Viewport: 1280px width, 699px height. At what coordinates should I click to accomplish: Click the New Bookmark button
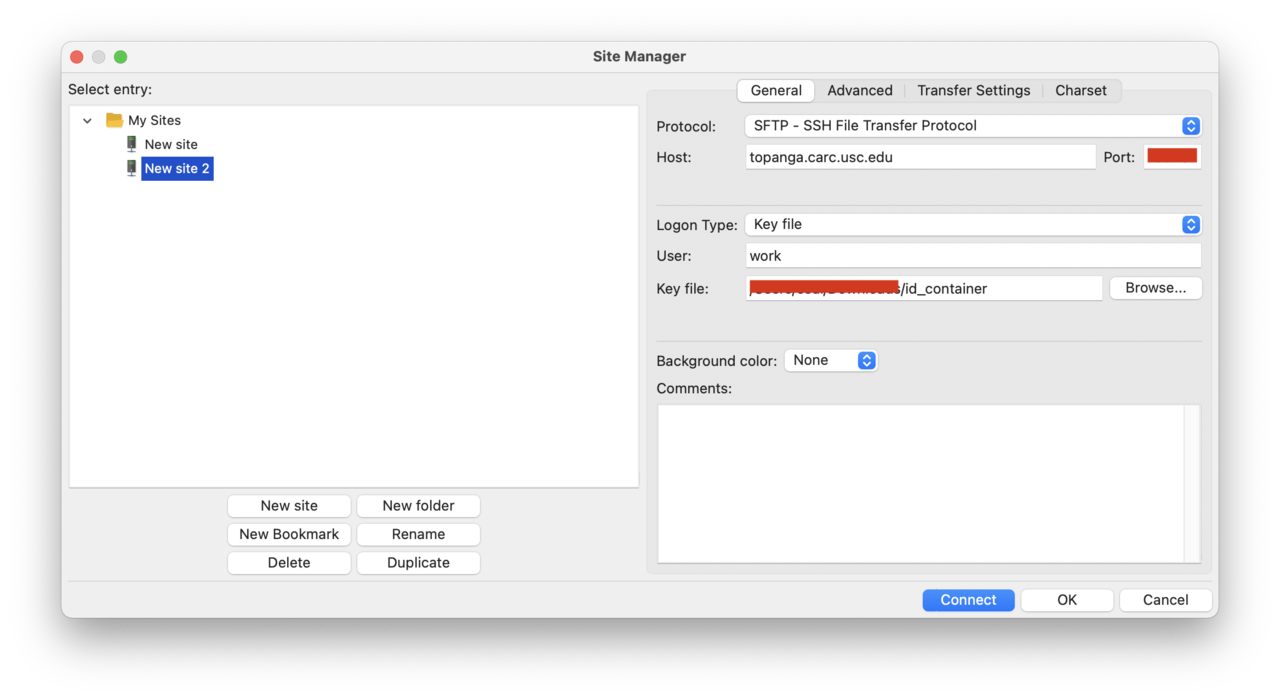pyautogui.click(x=289, y=534)
